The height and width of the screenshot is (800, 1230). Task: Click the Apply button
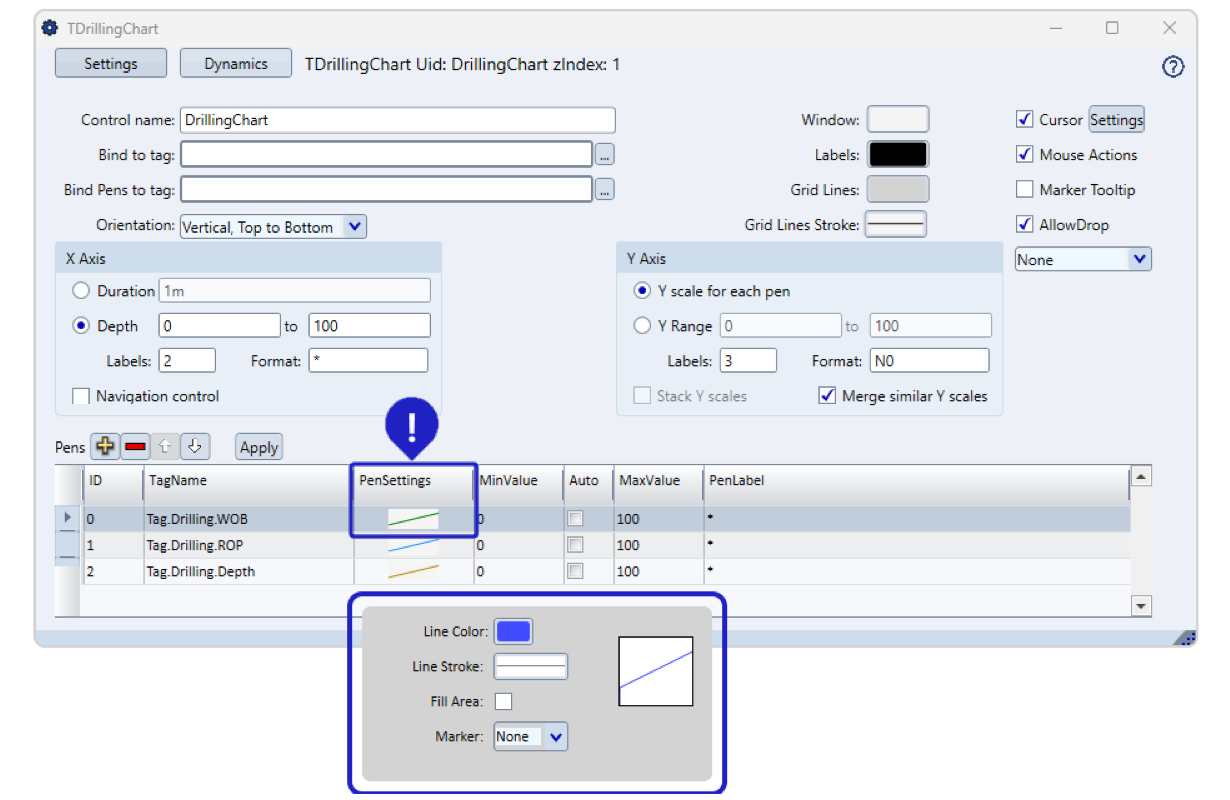click(x=259, y=447)
